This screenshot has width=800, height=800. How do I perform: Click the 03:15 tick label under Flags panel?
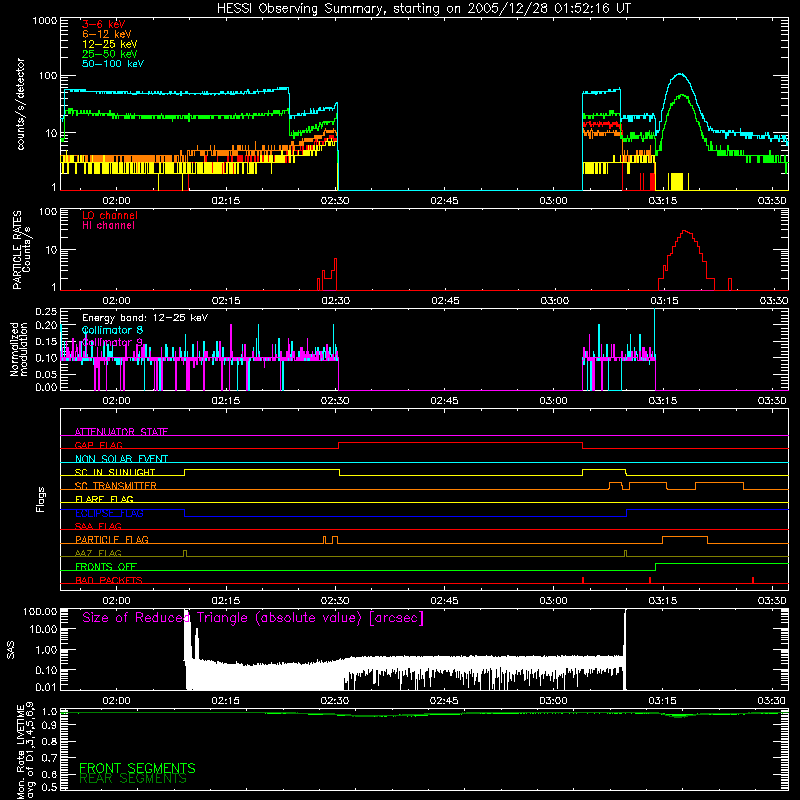point(663,601)
